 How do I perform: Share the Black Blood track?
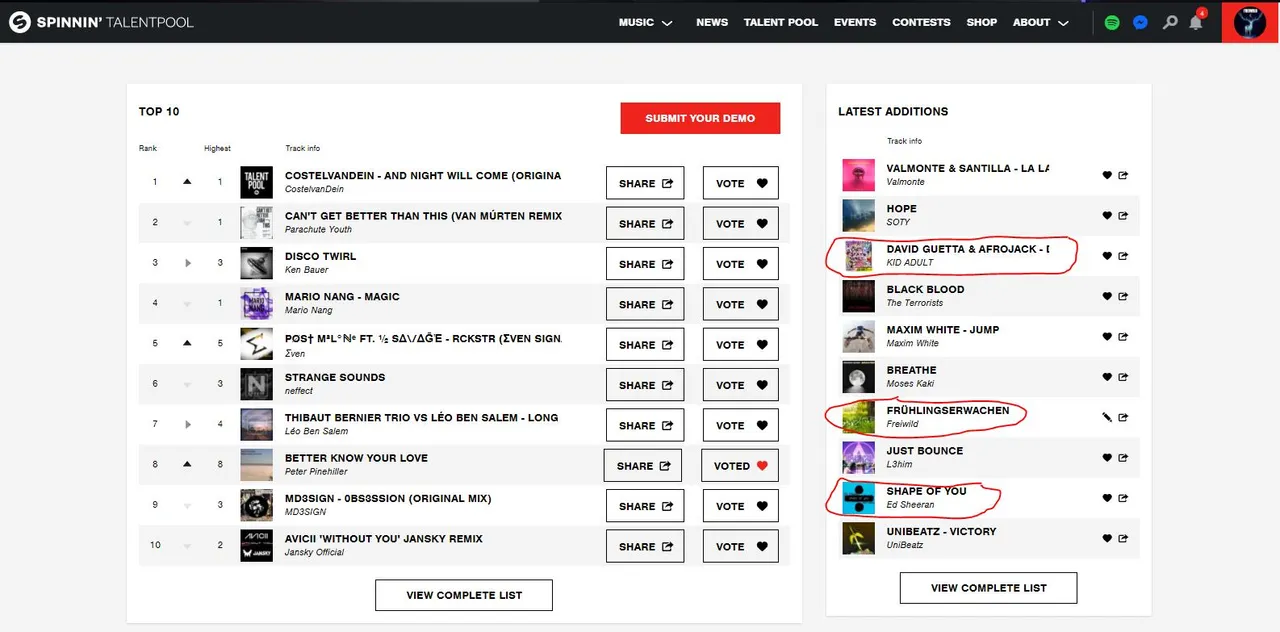(1123, 296)
